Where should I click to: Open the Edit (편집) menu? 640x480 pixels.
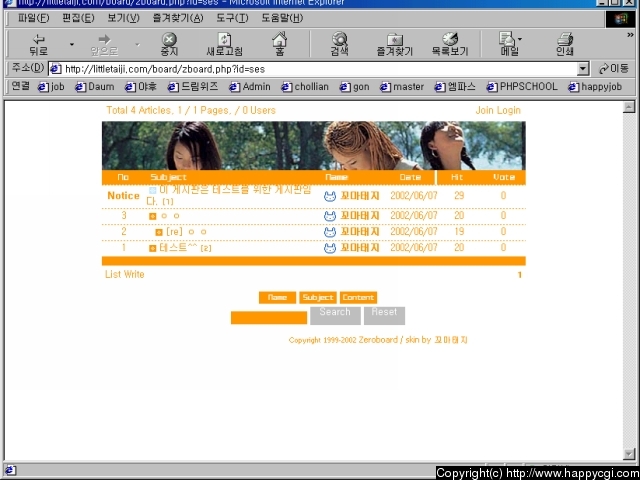(x=78, y=18)
